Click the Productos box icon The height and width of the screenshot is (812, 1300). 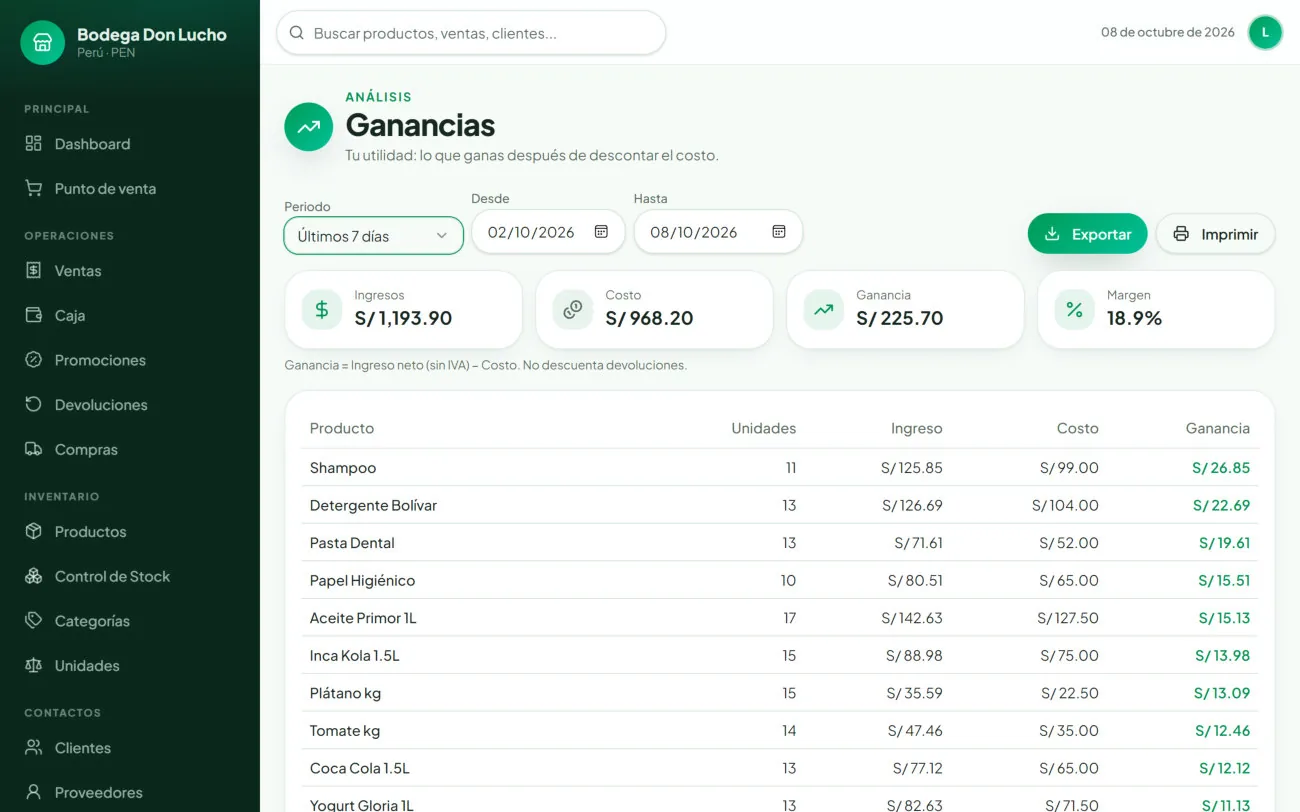click(34, 532)
